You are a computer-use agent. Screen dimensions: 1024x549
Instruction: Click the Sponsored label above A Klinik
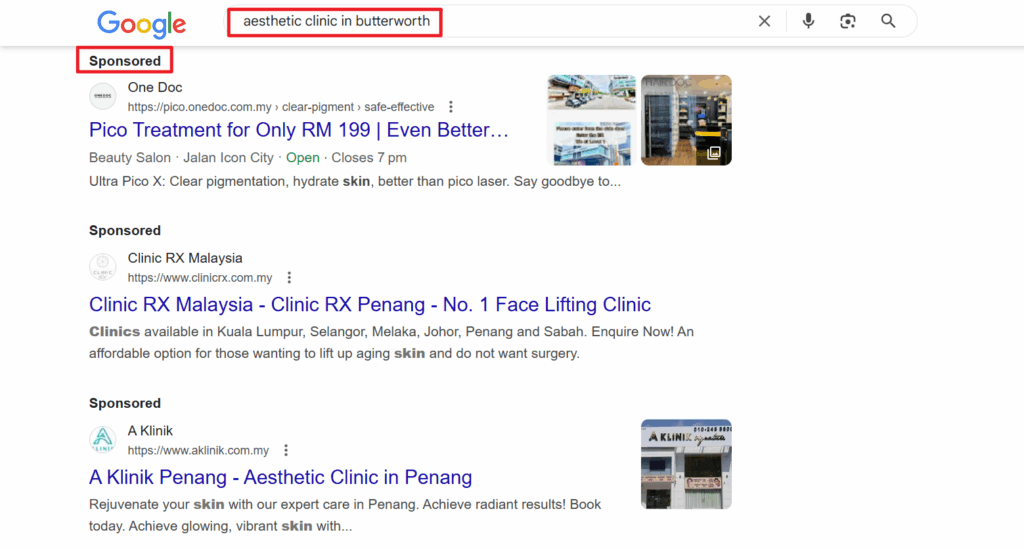click(125, 403)
